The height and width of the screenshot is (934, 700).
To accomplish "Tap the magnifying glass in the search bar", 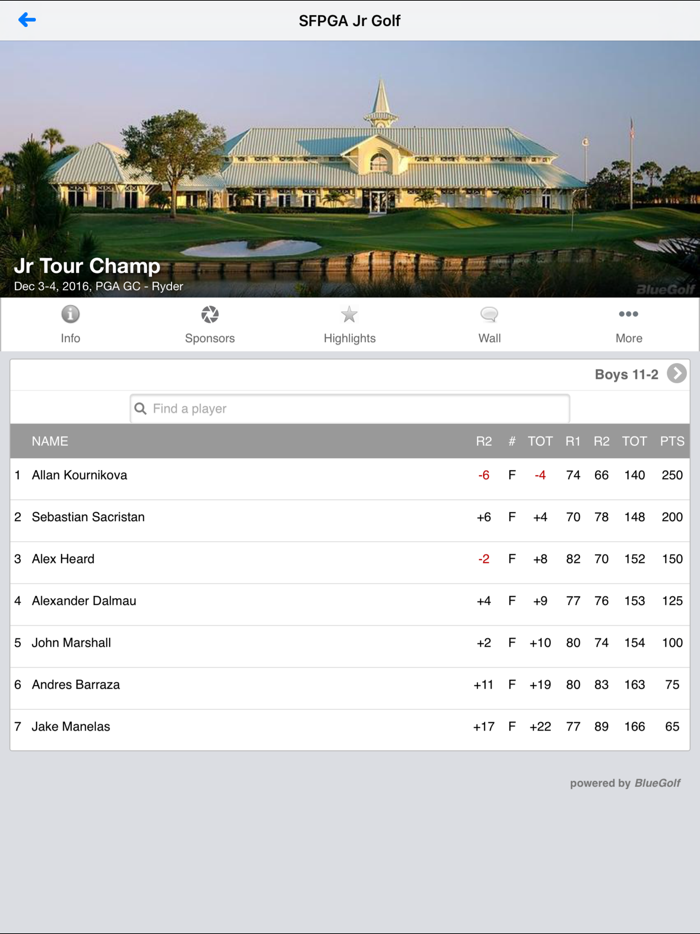I will 143,408.
